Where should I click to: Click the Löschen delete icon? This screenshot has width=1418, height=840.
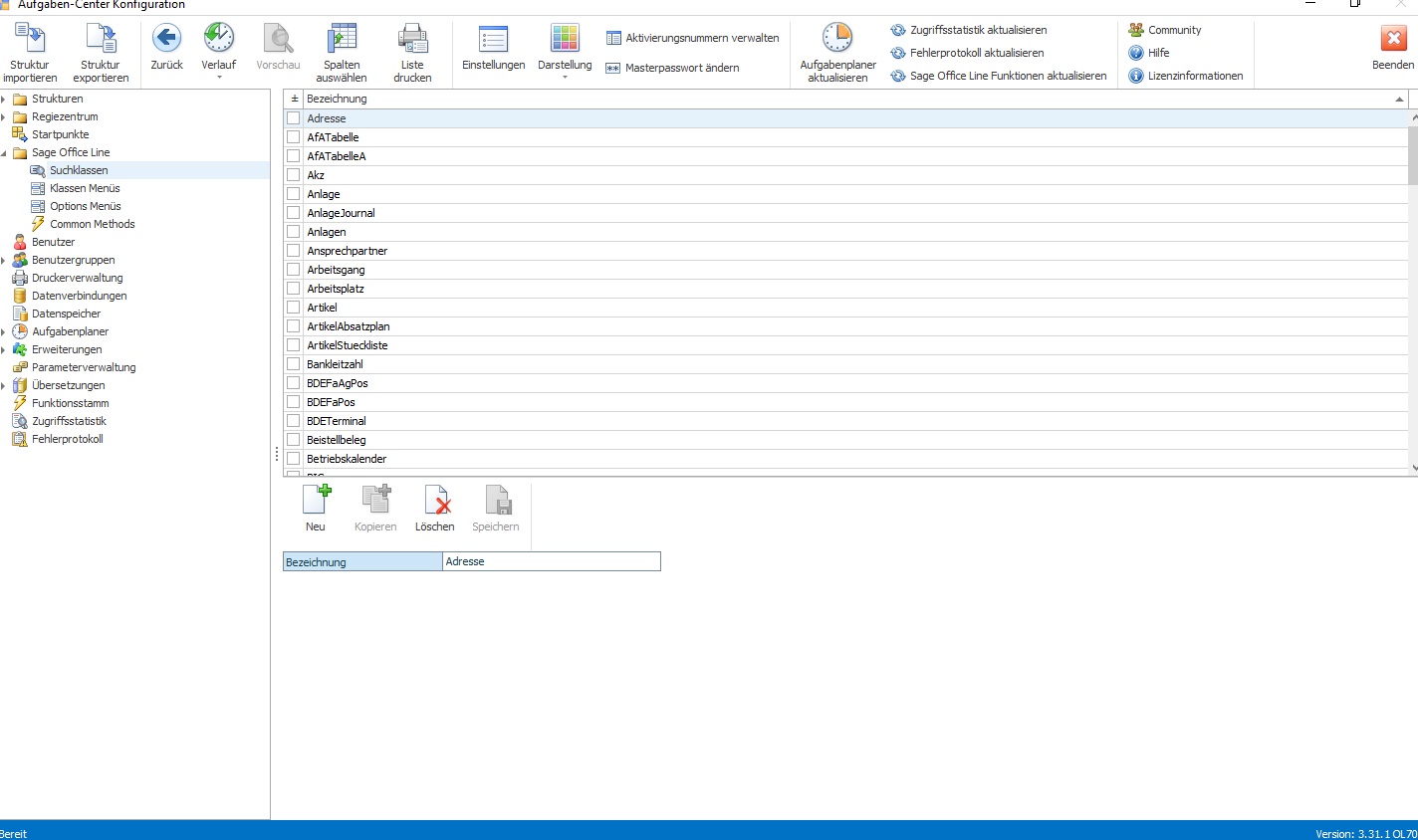click(436, 499)
